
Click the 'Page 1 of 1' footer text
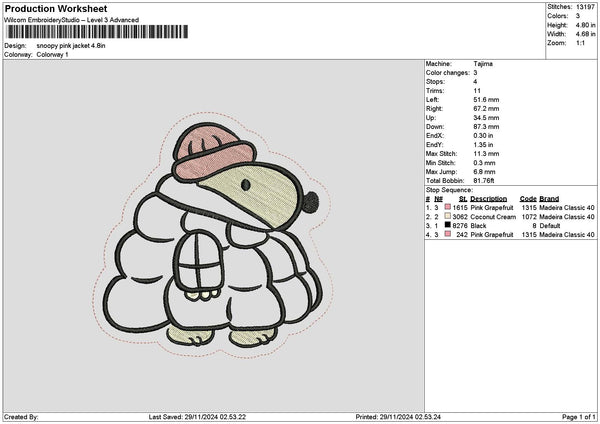tap(579, 417)
